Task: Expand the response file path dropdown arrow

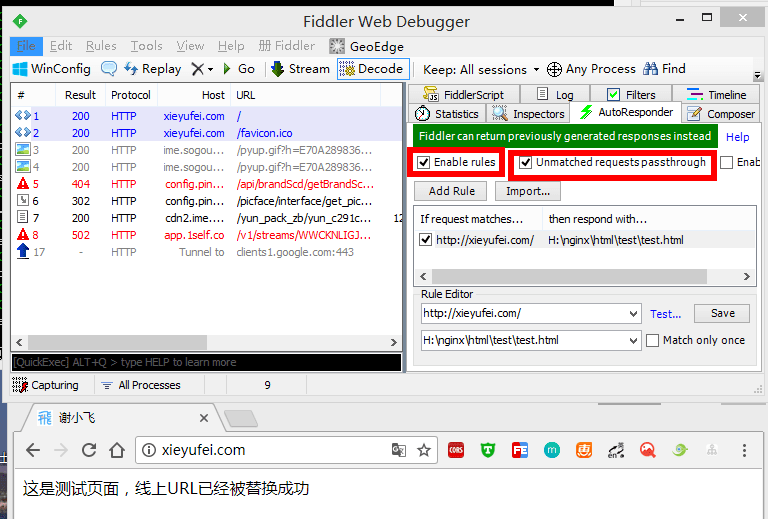Action: click(634, 340)
